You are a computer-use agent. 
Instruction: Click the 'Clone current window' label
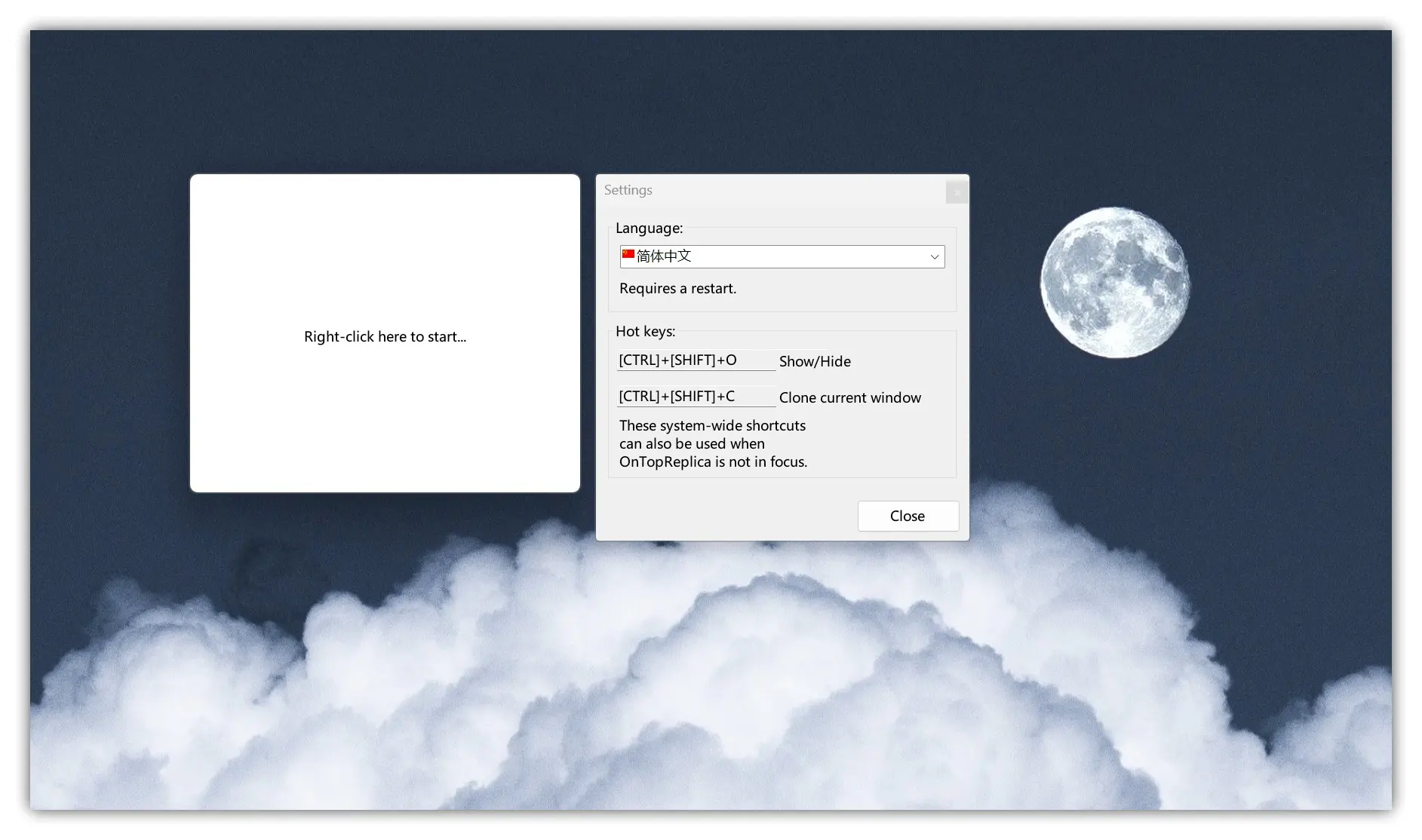(850, 397)
